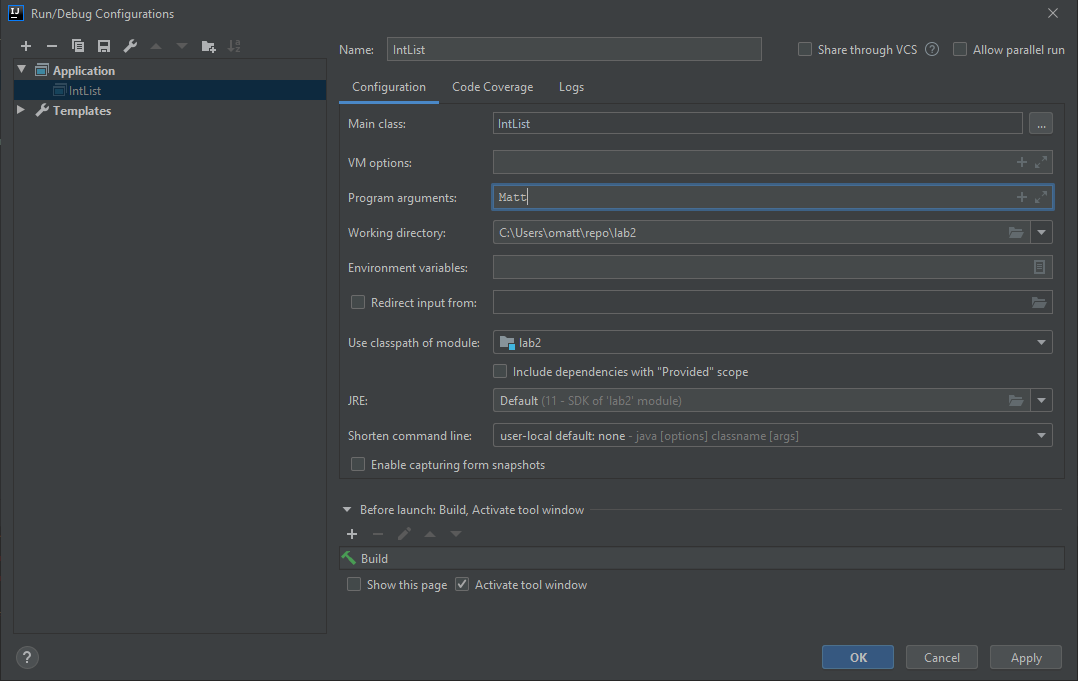The image size is (1078, 681).
Task: Edit run configuration templates with wrench icon
Action: (x=130, y=45)
